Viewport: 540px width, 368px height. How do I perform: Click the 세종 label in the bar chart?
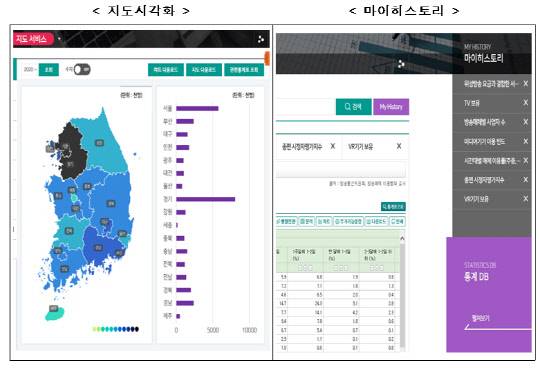167,225
